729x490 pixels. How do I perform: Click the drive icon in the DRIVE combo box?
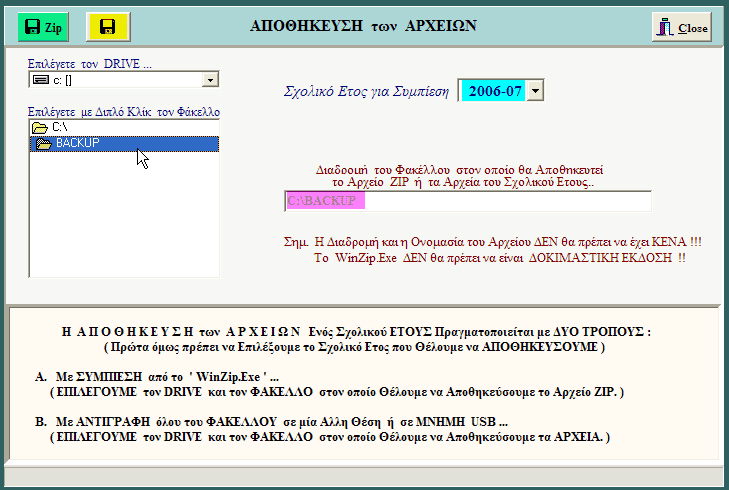41,79
